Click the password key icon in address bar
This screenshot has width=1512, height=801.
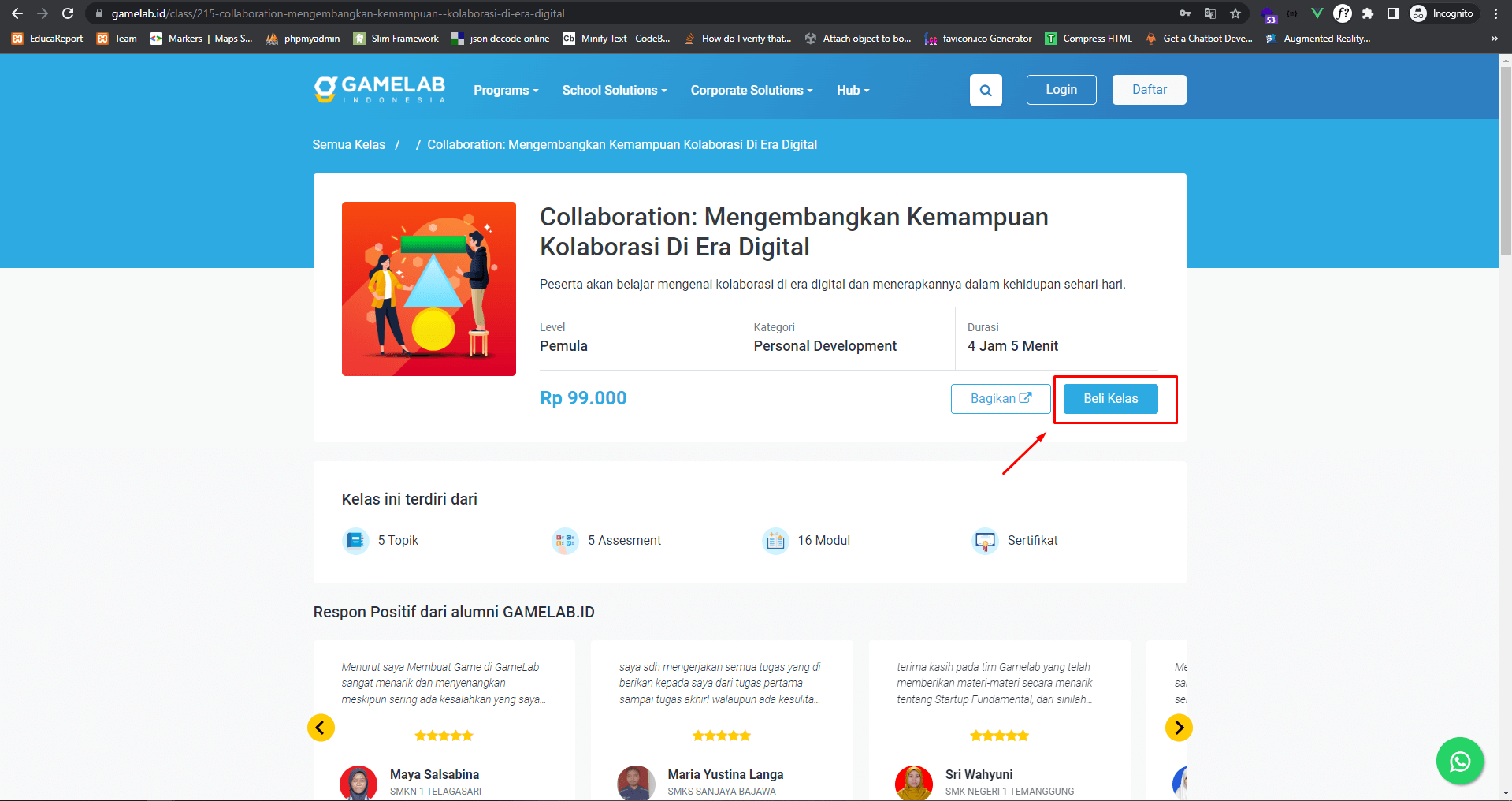coord(1184,13)
